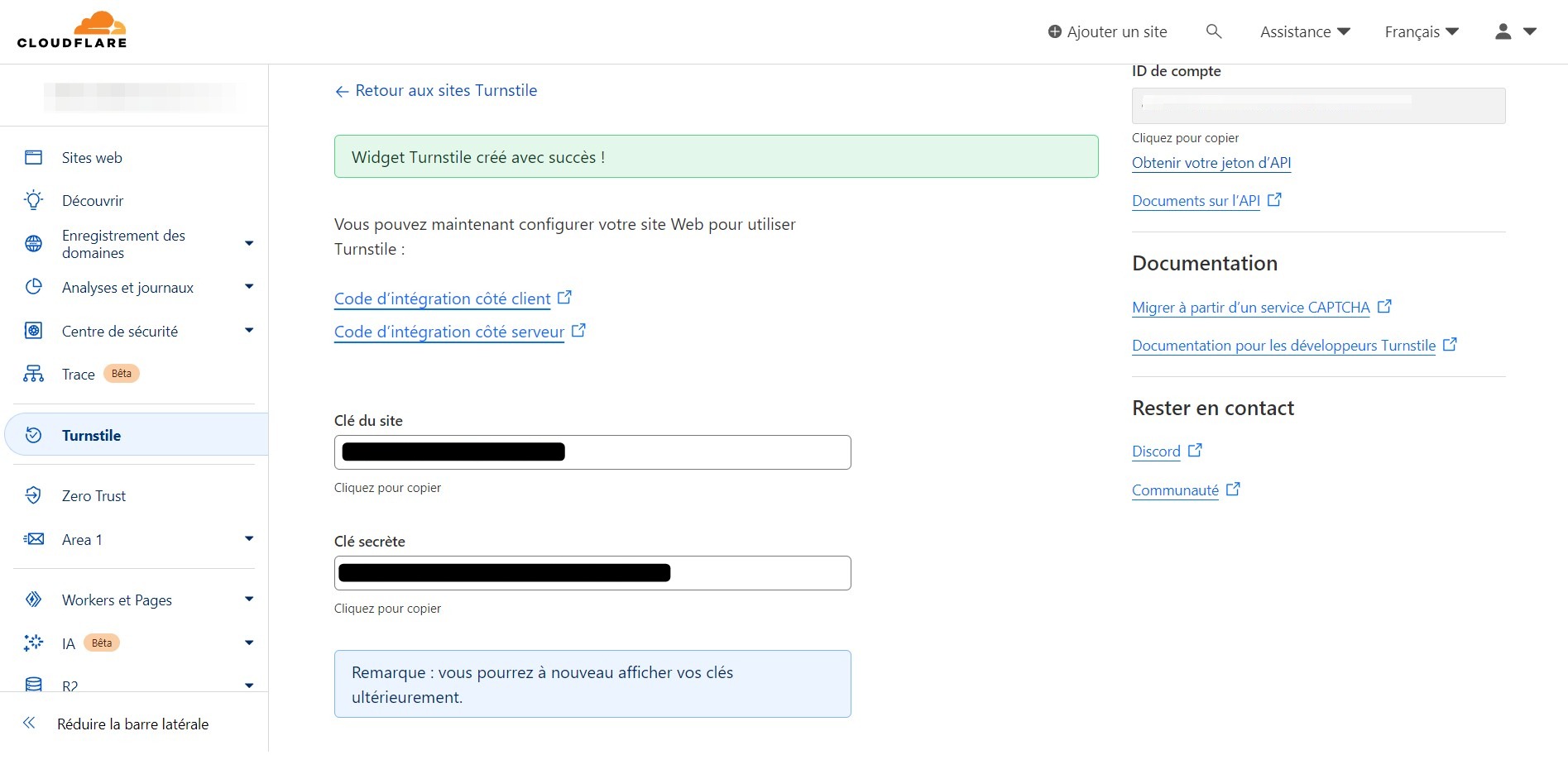Click the user account profile icon
1568x774 pixels.
1503,31
